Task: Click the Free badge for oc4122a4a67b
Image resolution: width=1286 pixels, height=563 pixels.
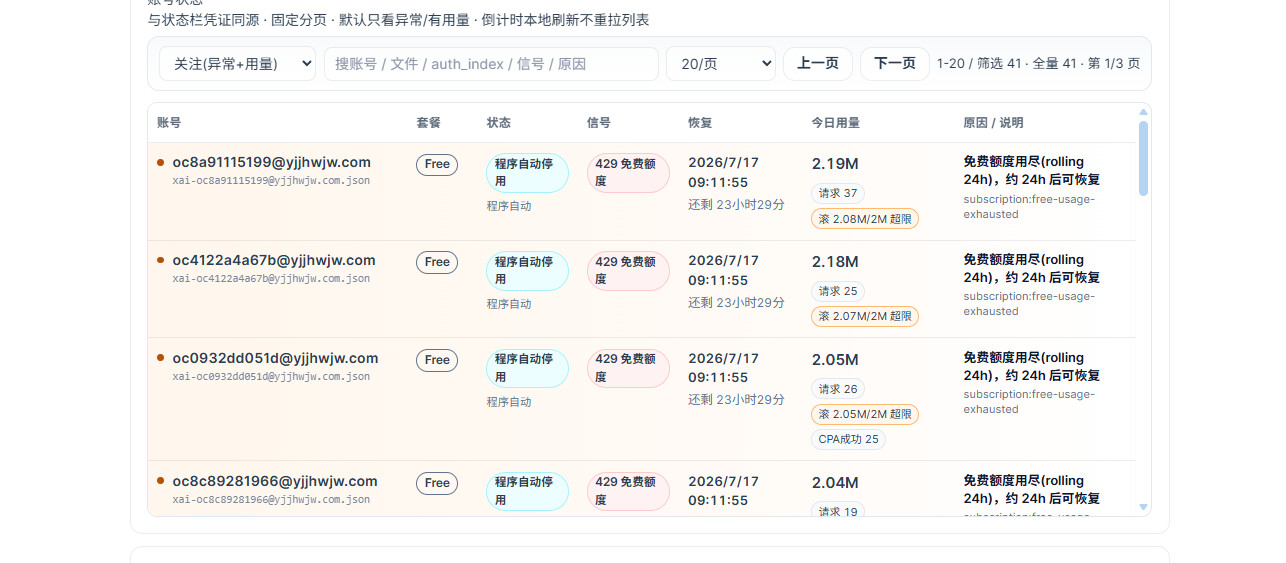Action: [x=437, y=262]
